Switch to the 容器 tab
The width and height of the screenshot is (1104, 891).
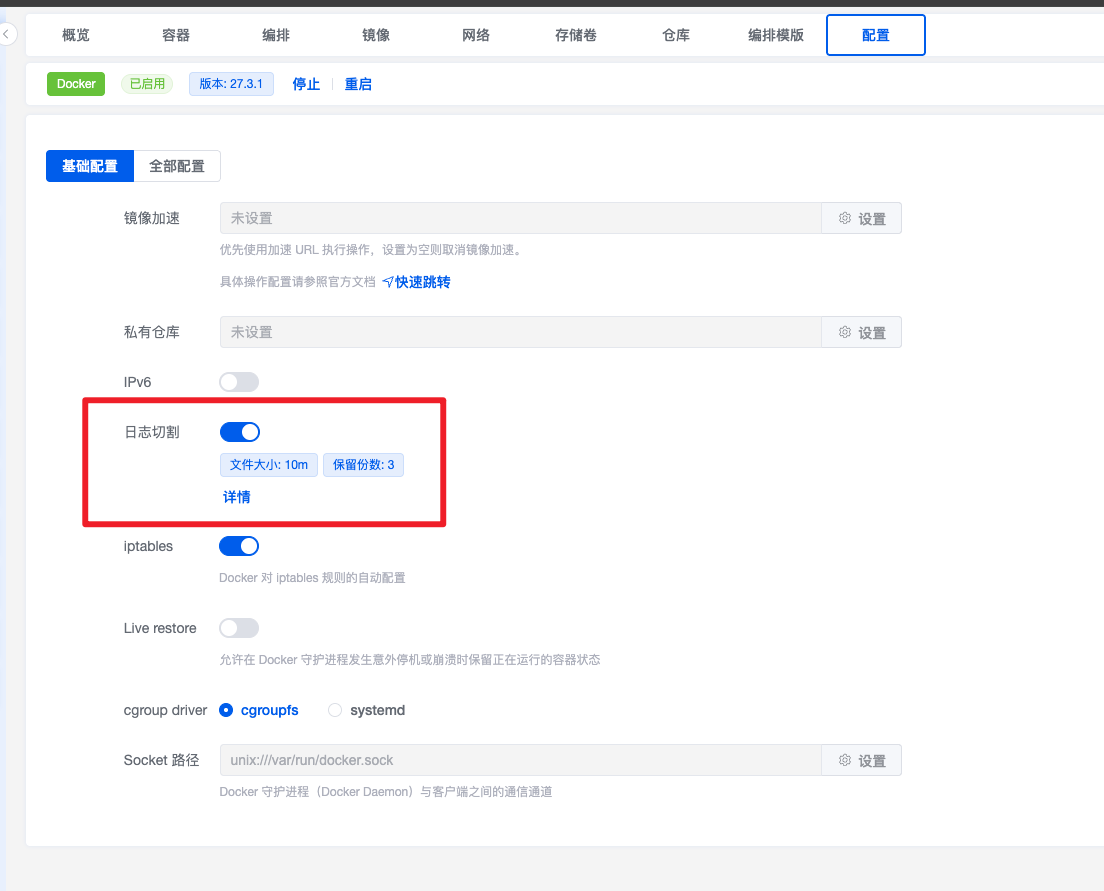click(x=176, y=35)
